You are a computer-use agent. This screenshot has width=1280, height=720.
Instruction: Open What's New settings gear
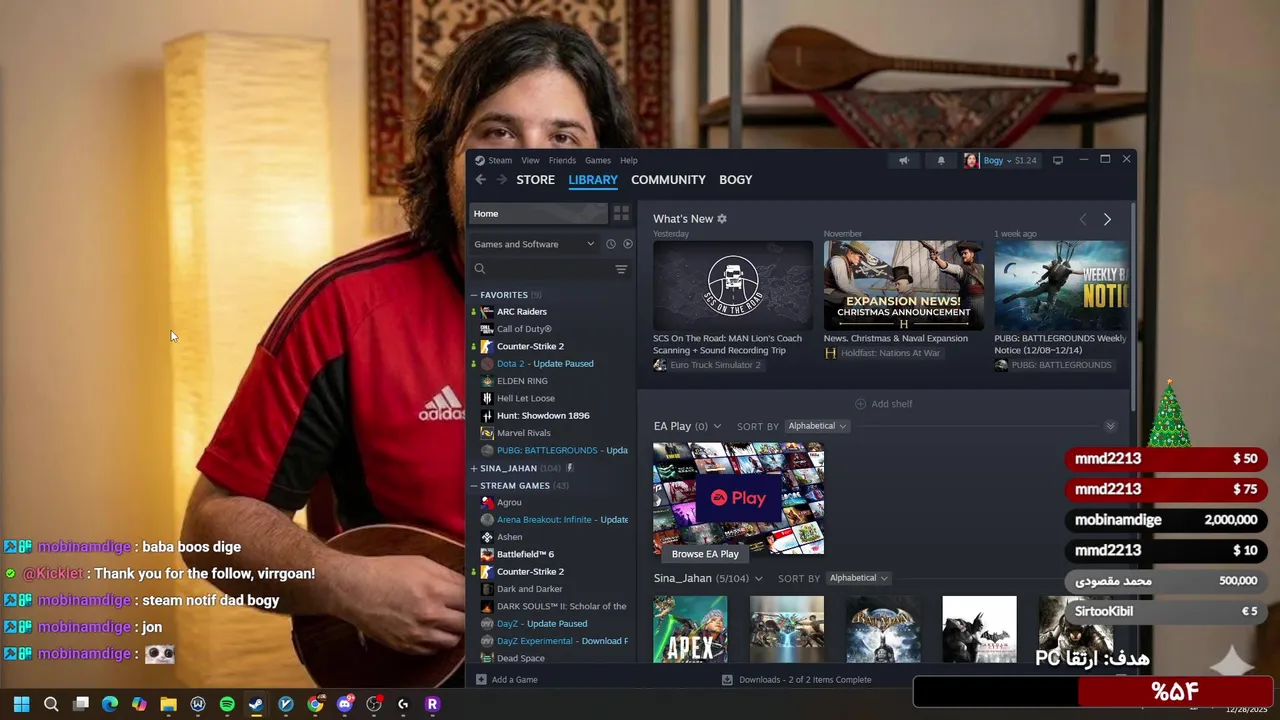(722, 219)
